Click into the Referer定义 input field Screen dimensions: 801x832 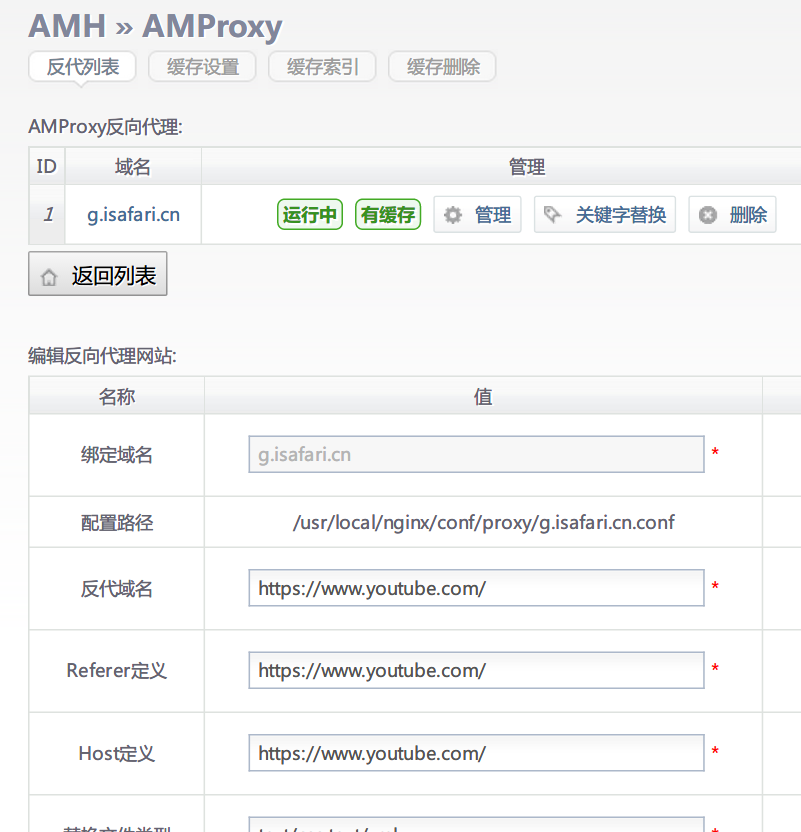[476, 670]
